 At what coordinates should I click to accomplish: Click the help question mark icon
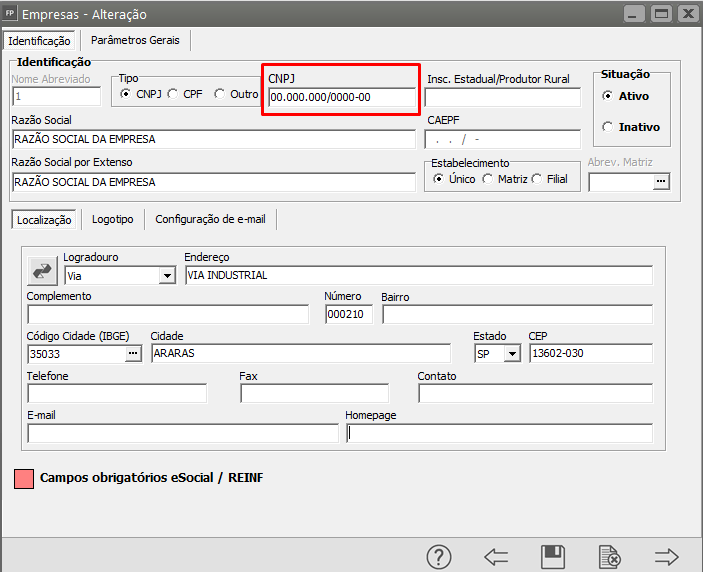pos(439,556)
